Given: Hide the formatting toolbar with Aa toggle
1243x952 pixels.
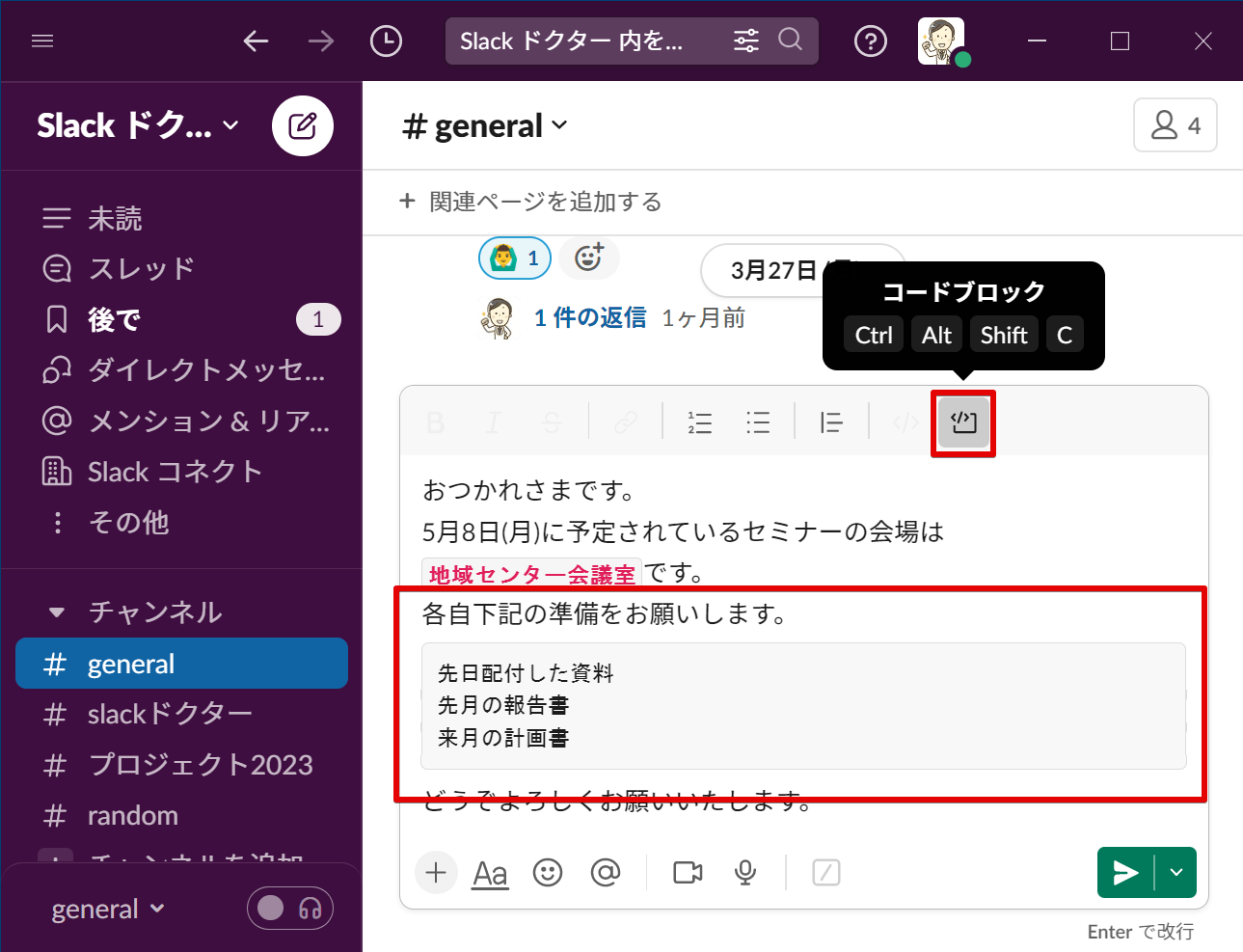Looking at the screenshot, I should pyautogui.click(x=490, y=872).
